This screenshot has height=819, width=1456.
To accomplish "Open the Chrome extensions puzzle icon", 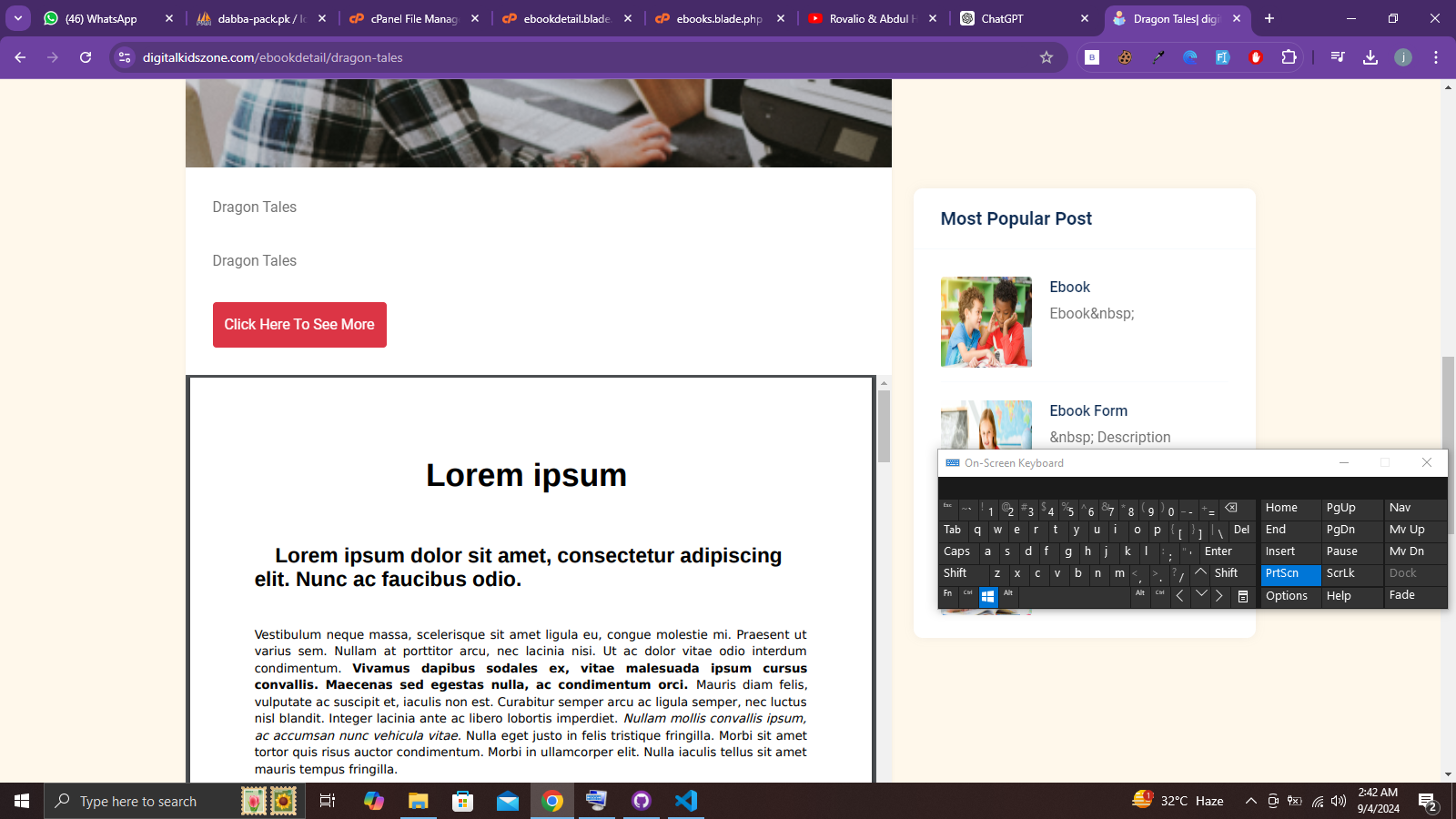I will 1289,57.
